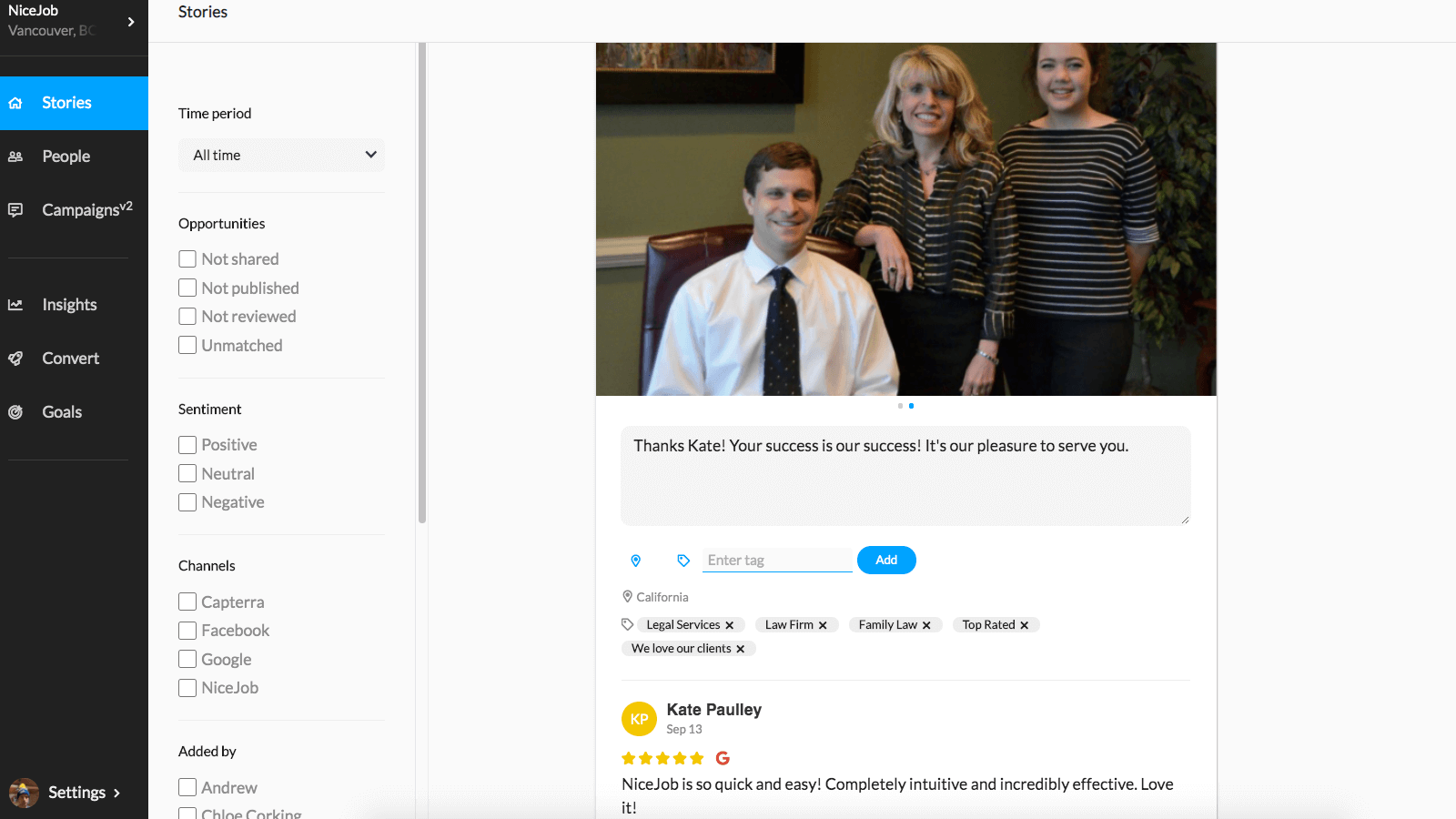Toggle the Not reviewed checkbox

click(x=187, y=317)
